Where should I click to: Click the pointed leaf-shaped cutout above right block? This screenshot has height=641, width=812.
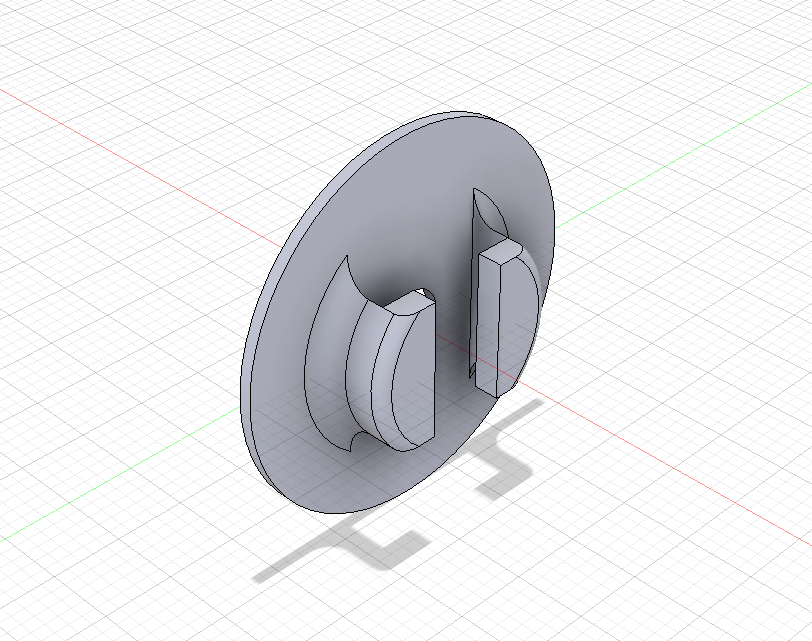(487, 210)
